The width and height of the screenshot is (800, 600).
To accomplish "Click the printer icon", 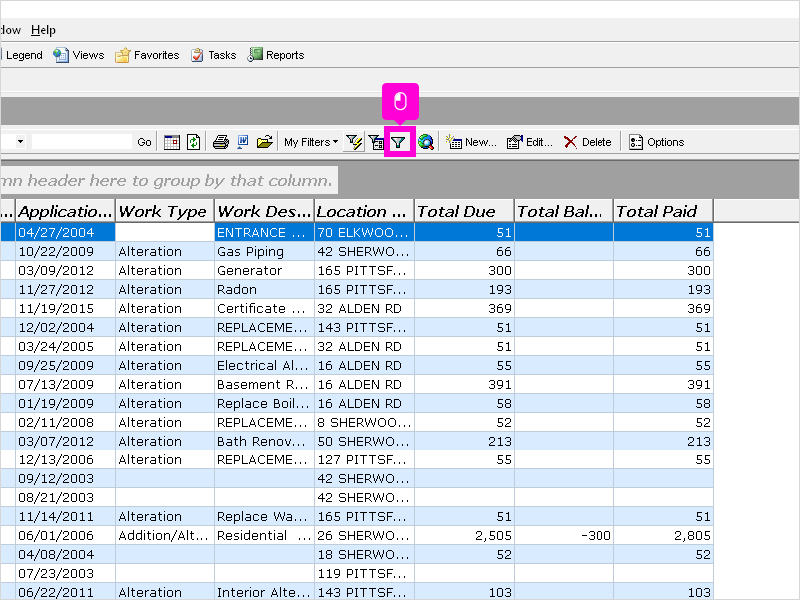I will pyautogui.click(x=221, y=142).
